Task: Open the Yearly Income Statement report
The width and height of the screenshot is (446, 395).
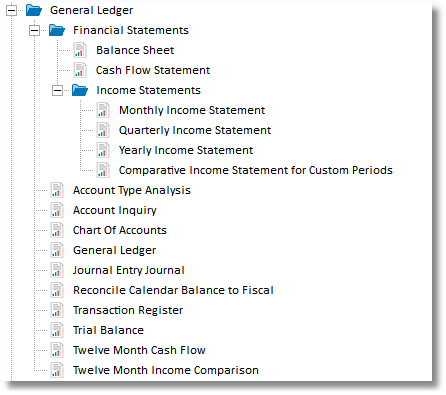Action: pos(186,150)
